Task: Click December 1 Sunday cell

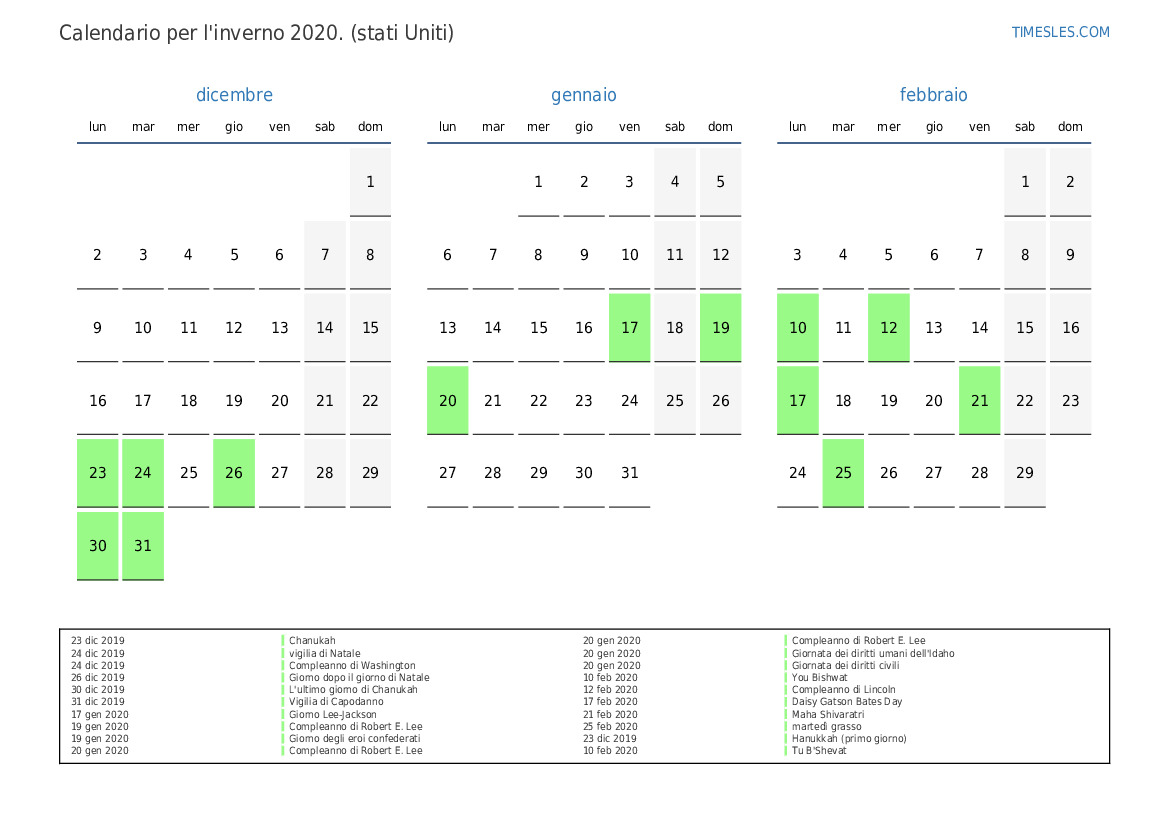Action: click(370, 182)
